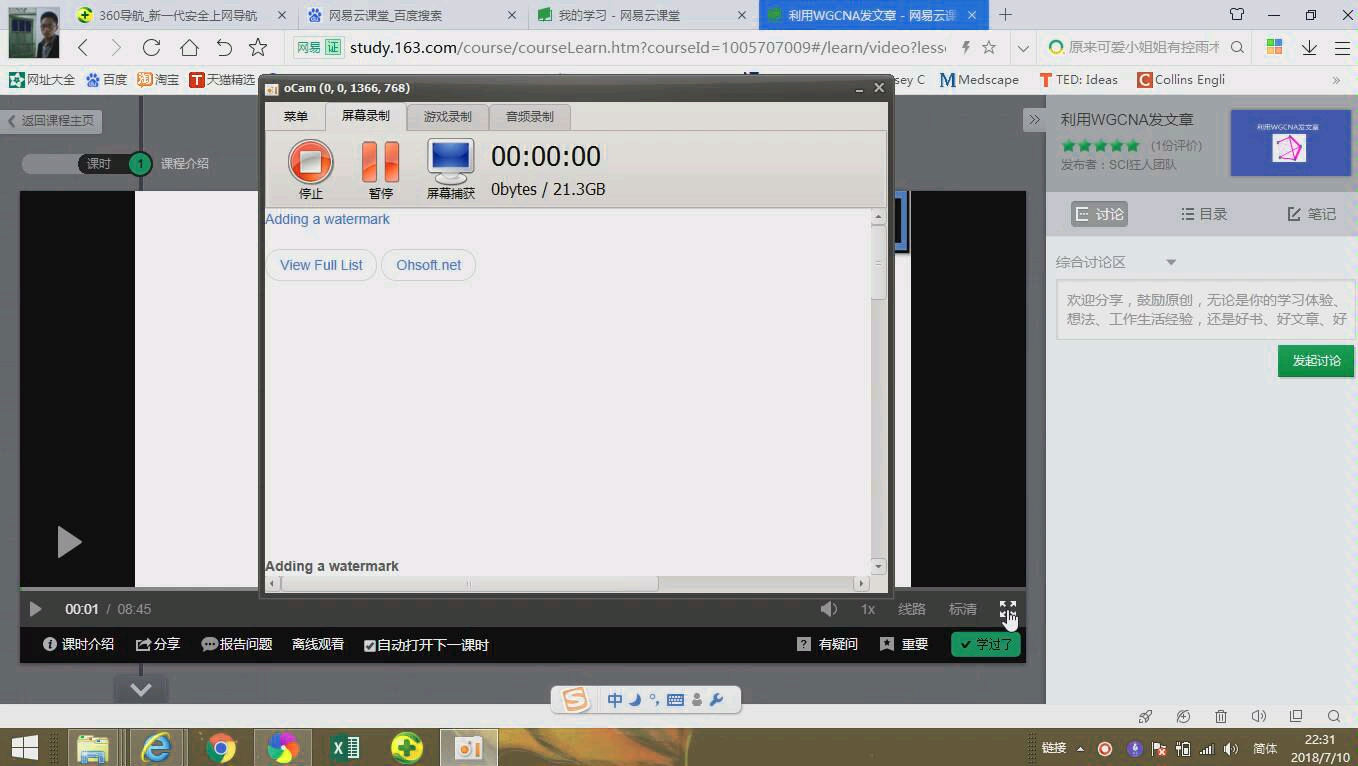This screenshot has height=766, width=1358.
Task: Play the video with the large play overlay
Action: [68, 542]
